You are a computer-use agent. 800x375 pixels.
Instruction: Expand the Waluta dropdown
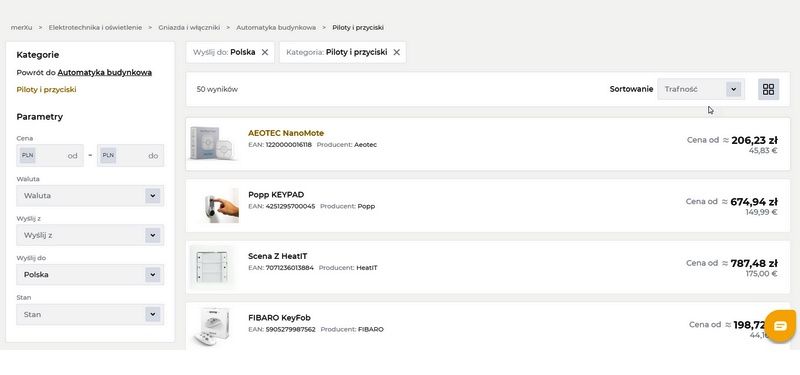click(x=90, y=195)
